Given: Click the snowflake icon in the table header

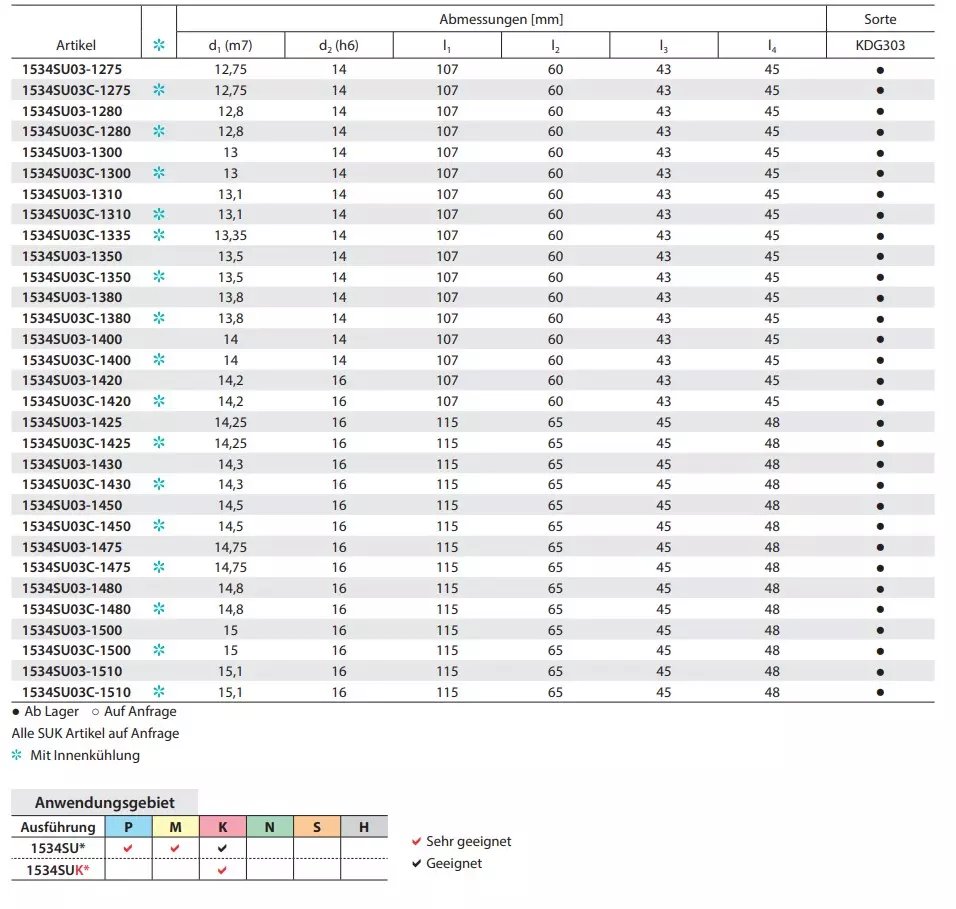Looking at the screenshot, I should pyautogui.click(x=158, y=46).
